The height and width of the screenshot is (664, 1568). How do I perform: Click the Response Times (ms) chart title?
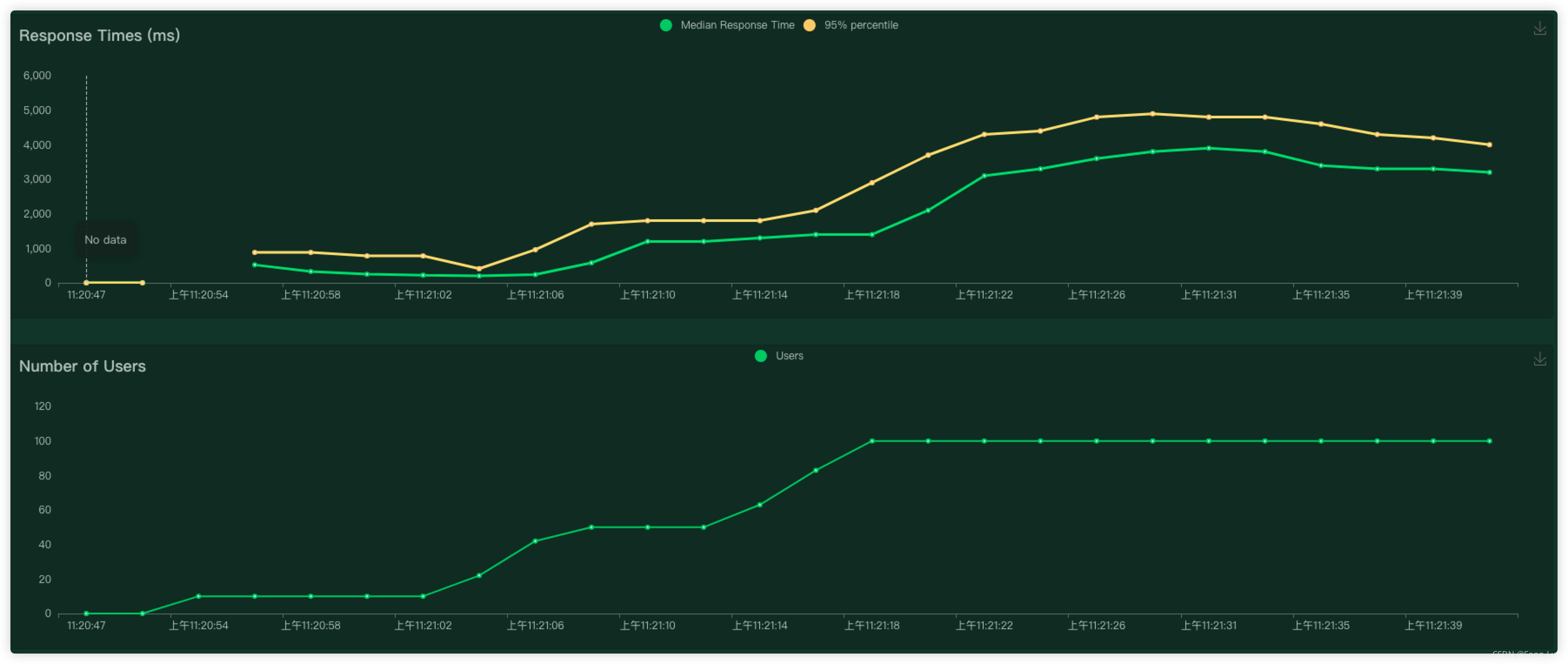[99, 35]
